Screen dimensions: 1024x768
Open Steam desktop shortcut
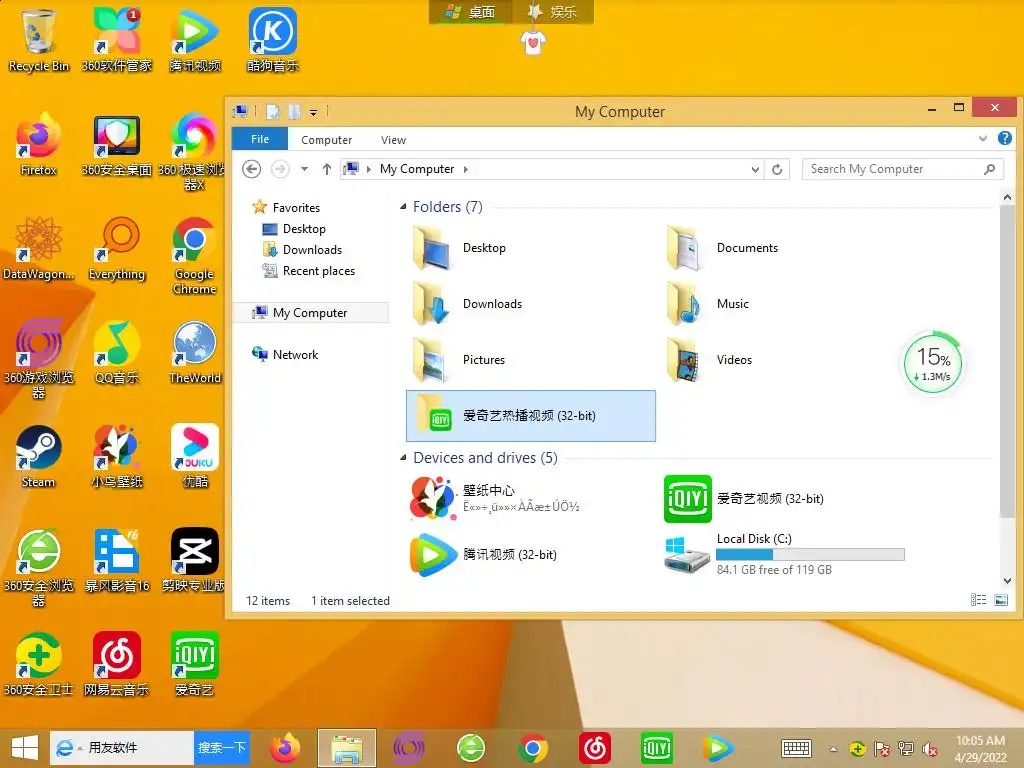(x=38, y=457)
